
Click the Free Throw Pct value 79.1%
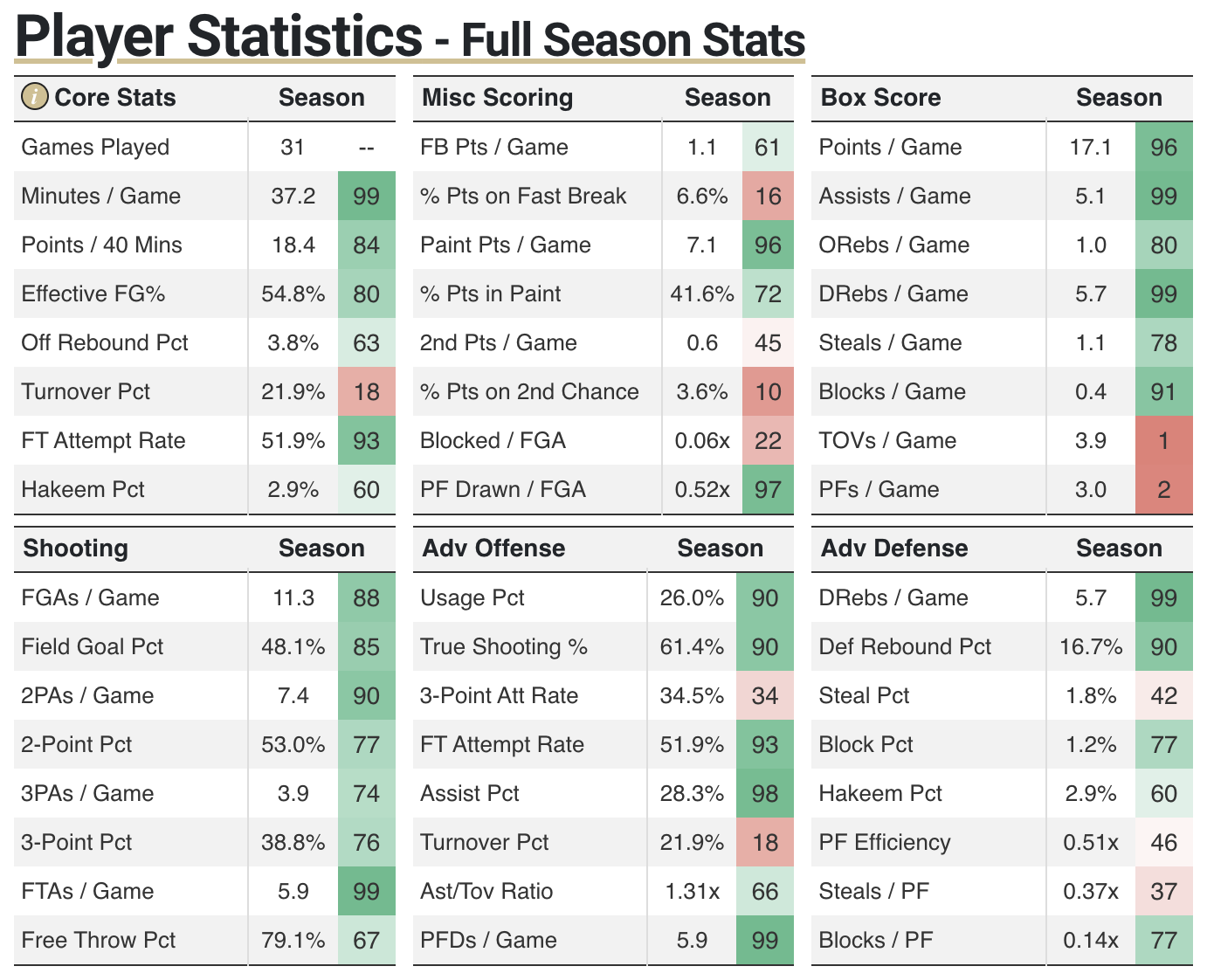pyautogui.click(x=293, y=940)
